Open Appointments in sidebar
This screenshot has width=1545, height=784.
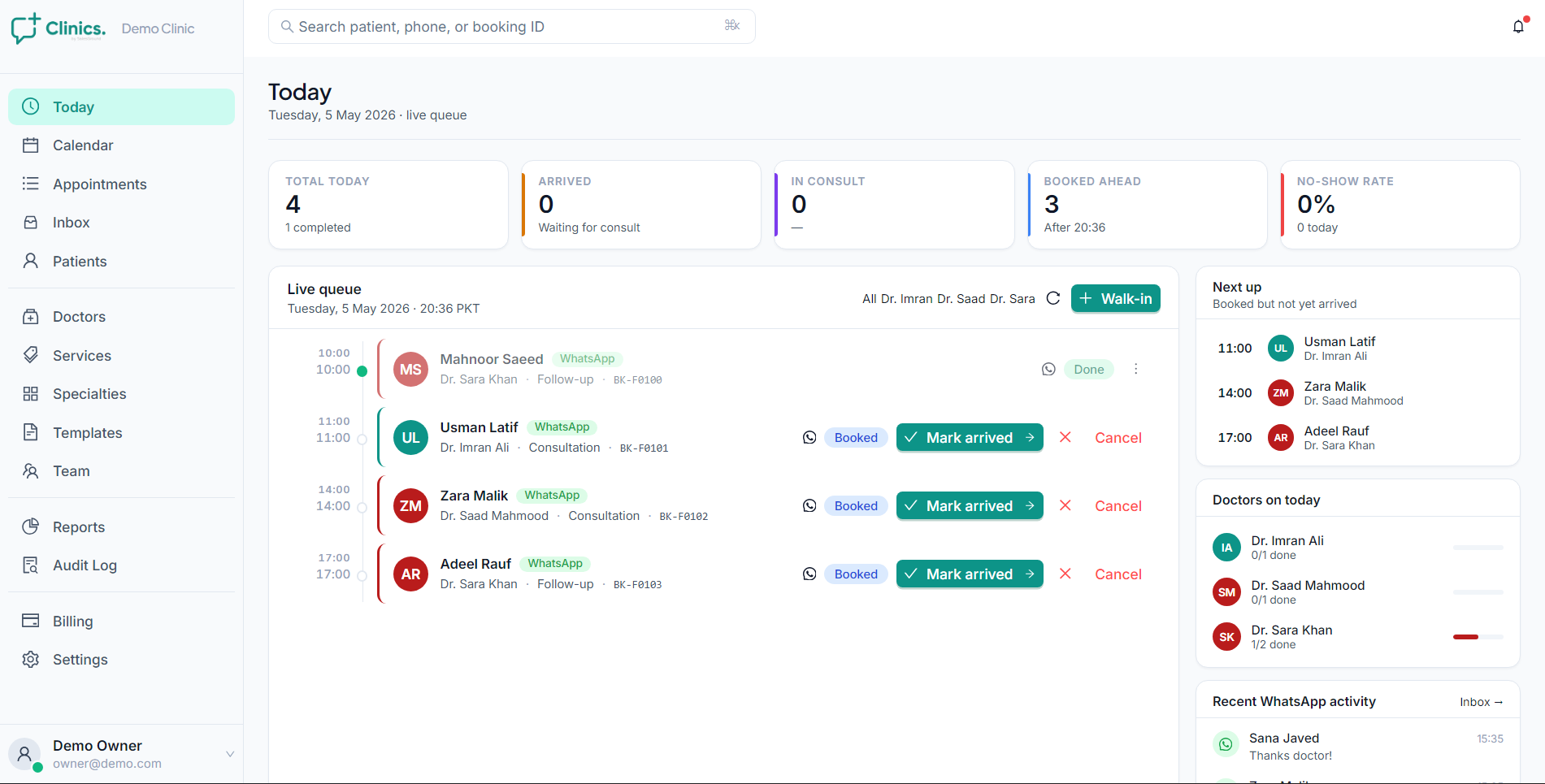pyautogui.click(x=122, y=184)
